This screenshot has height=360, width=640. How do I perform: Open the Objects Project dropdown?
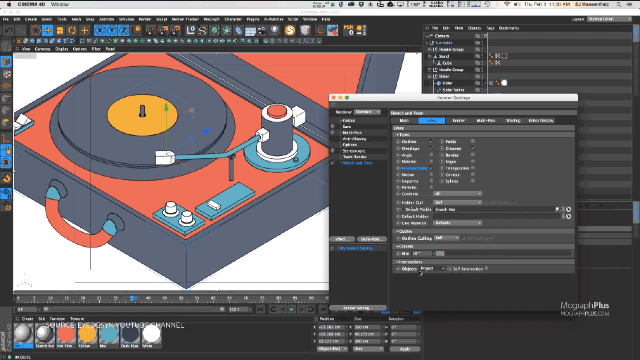432,269
